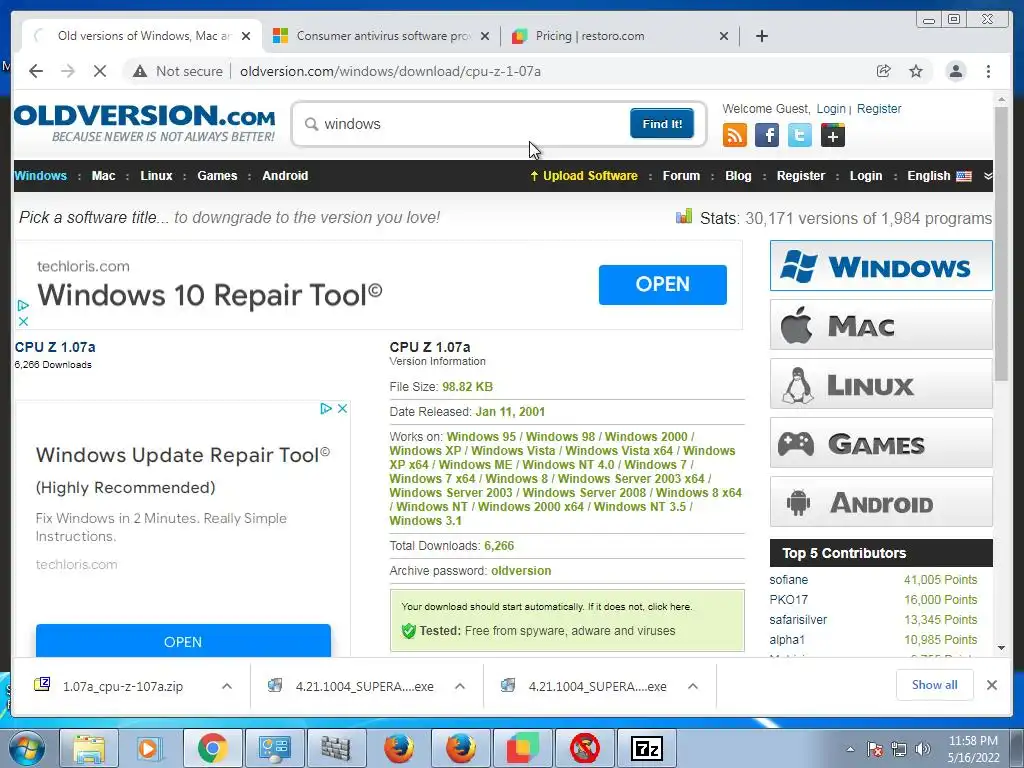This screenshot has width=1024, height=768.
Task: Click the Not secure warning icon
Action: point(140,71)
